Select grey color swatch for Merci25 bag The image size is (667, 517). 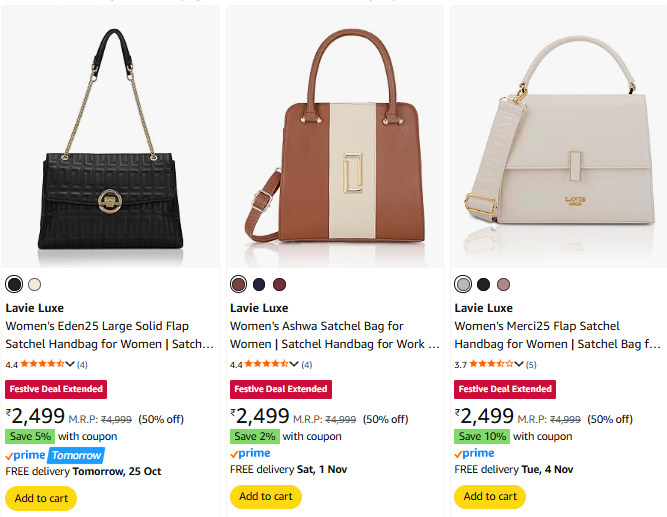(x=463, y=284)
